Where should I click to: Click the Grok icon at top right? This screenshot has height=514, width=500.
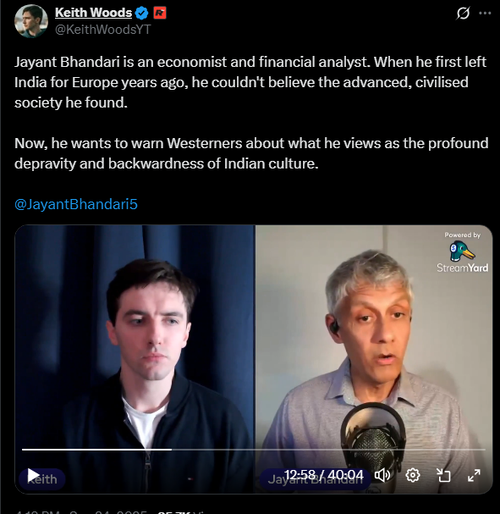(463, 13)
